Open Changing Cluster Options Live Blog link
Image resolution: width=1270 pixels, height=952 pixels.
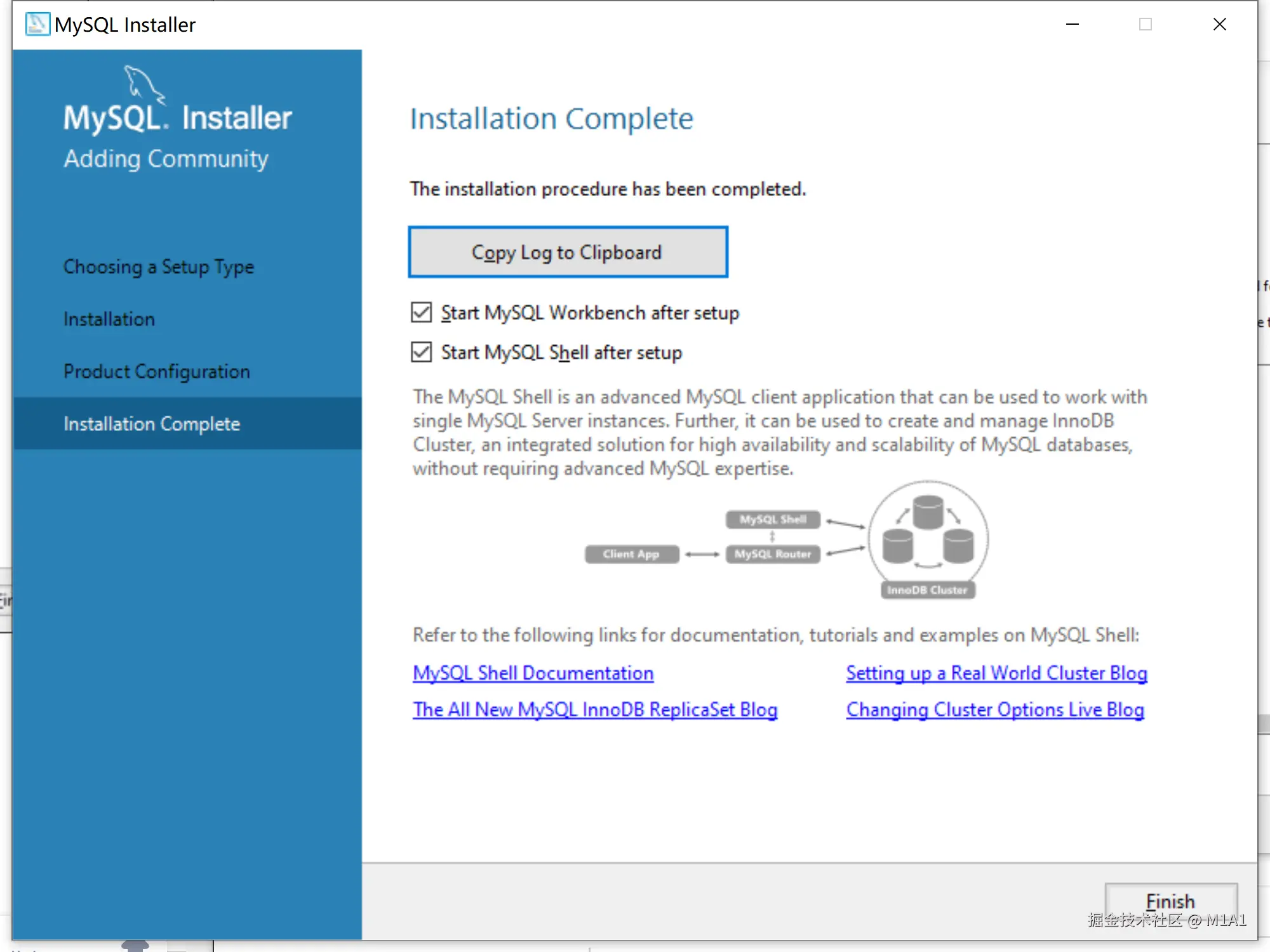pyautogui.click(x=995, y=710)
